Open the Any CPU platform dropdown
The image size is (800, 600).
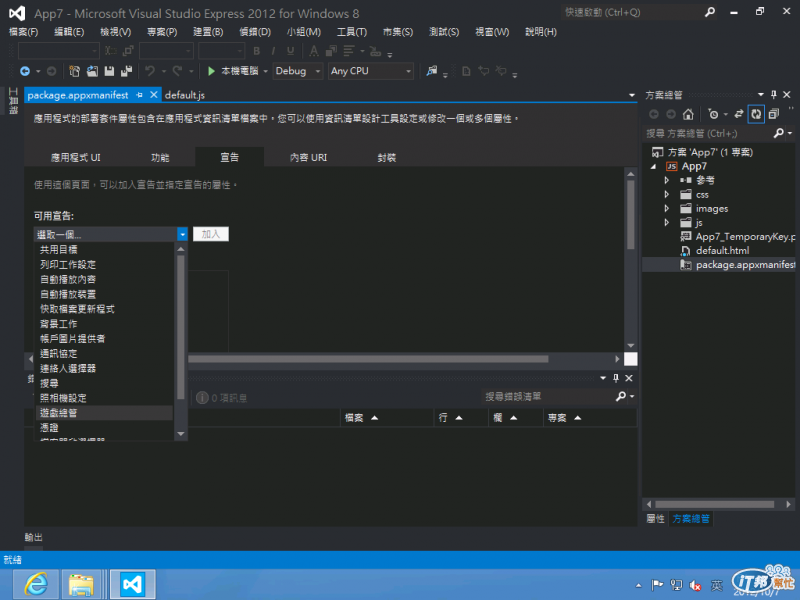tap(409, 71)
